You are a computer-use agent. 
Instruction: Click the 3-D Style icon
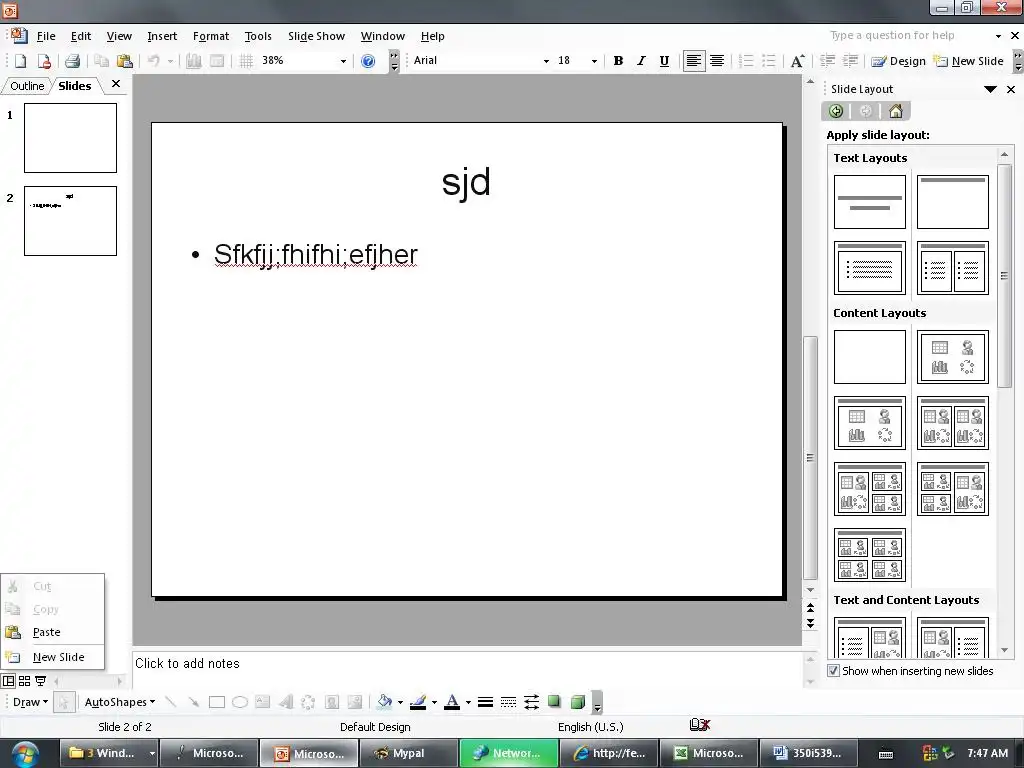(577, 702)
